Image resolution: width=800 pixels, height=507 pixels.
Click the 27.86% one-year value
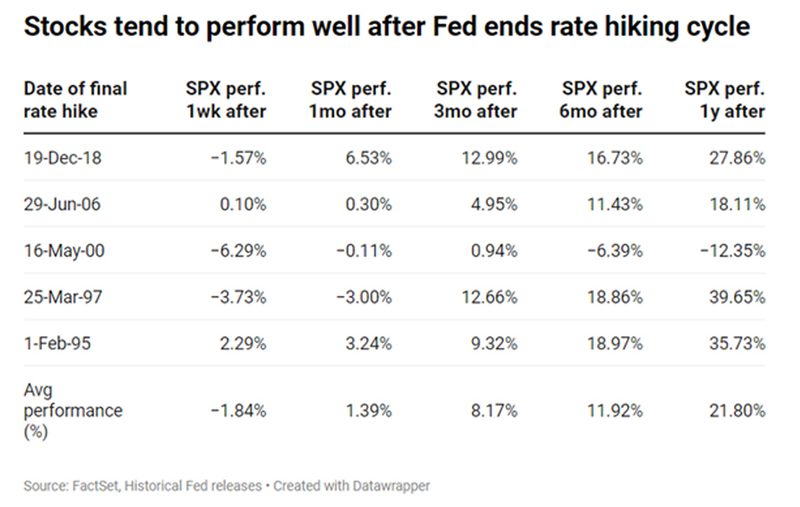click(x=738, y=157)
